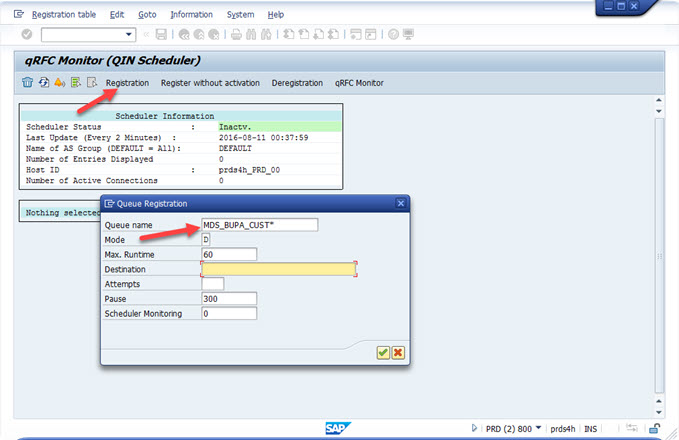Click the orange alarm bell icon
This screenshot has width=679, height=440.
[60, 82]
